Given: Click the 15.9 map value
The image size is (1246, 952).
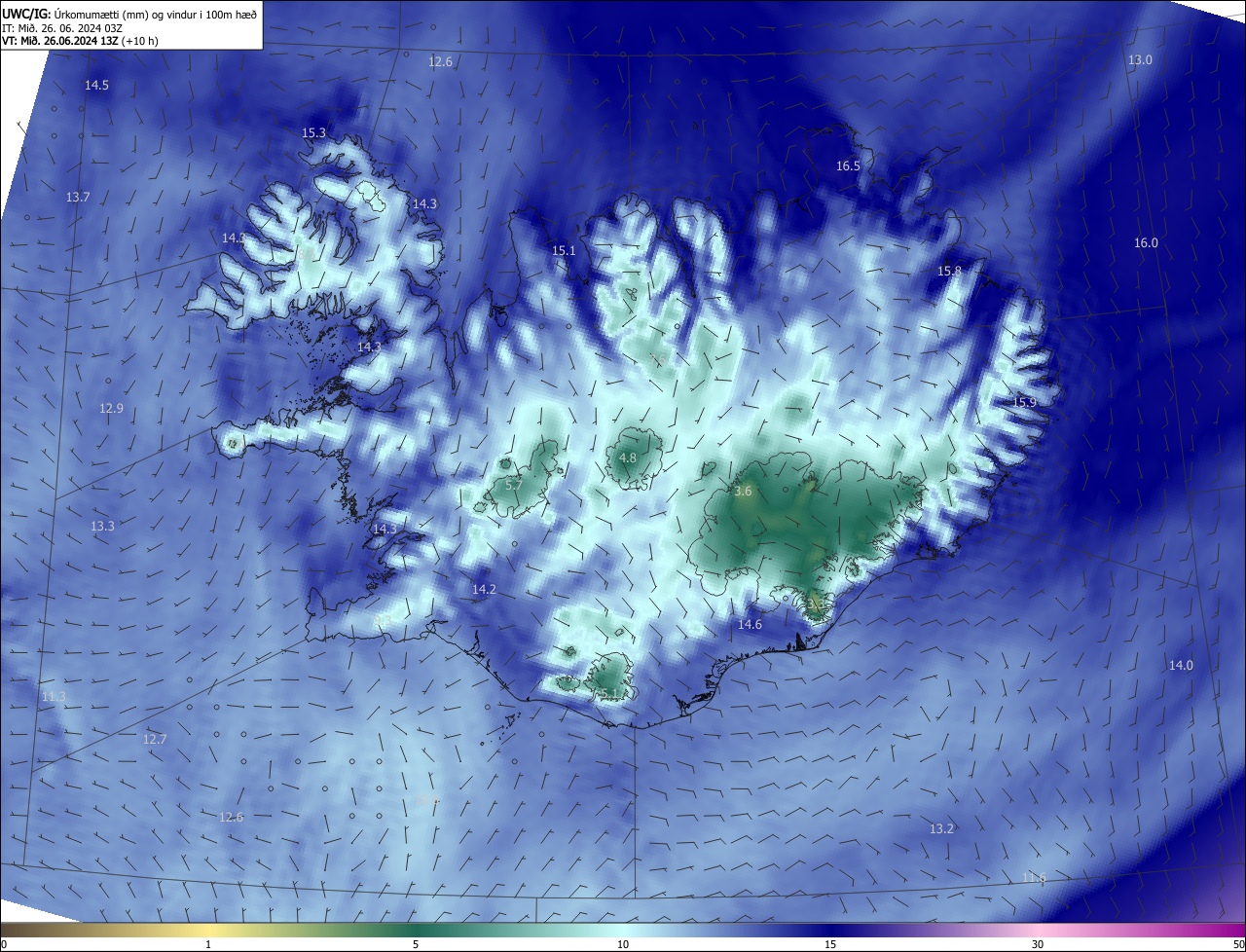Looking at the screenshot, I should [x=1024, y=403].
